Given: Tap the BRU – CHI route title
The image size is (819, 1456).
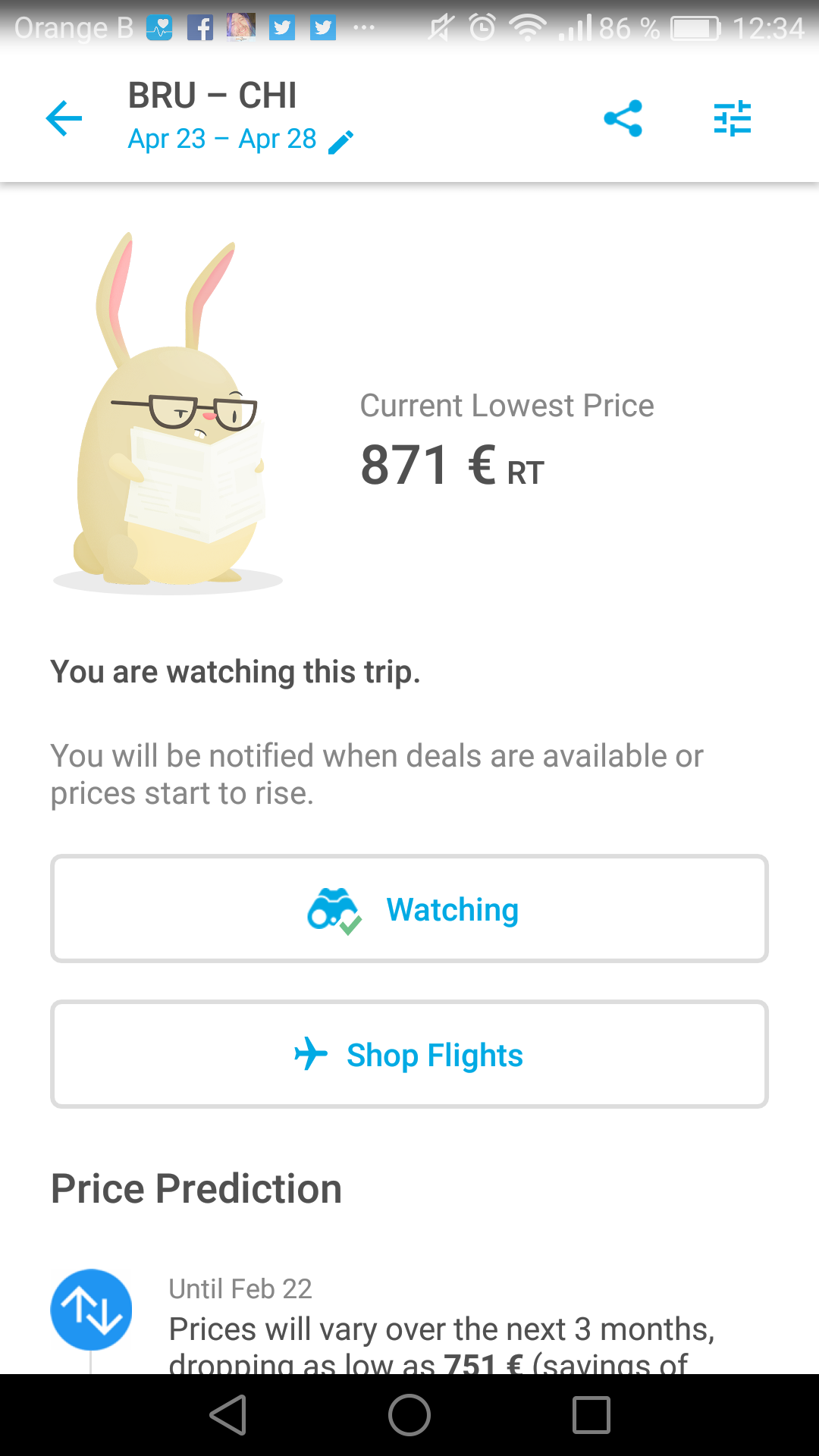Looking at the screenshot, I should point(212,96).
